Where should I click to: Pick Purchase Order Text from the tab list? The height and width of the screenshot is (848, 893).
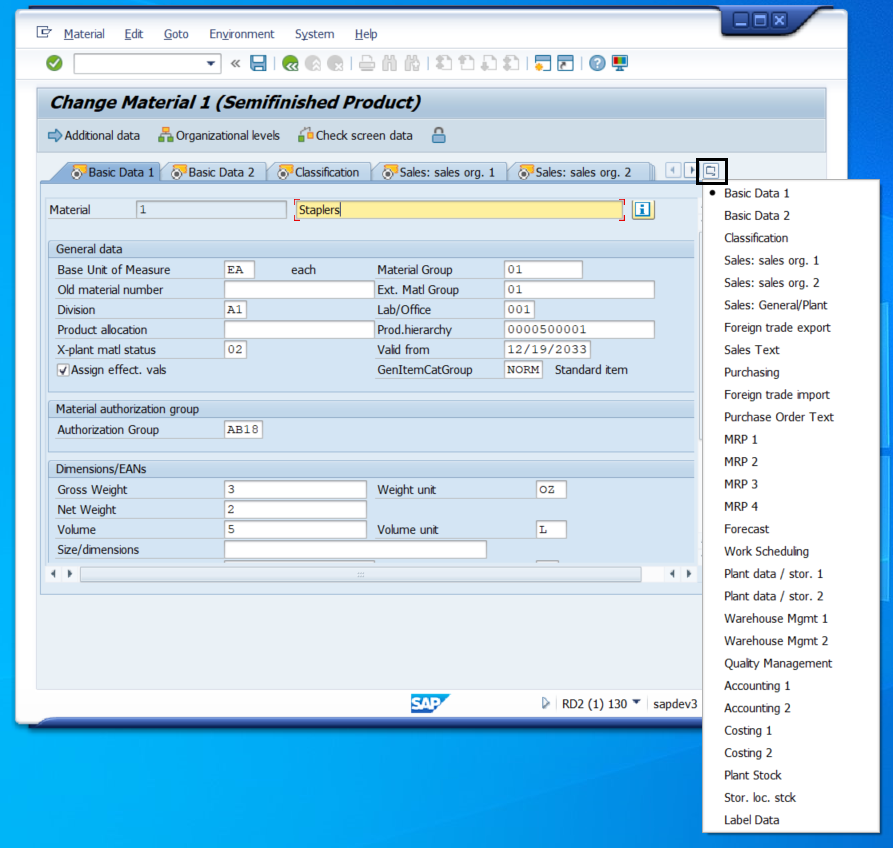tap(779, 417)
